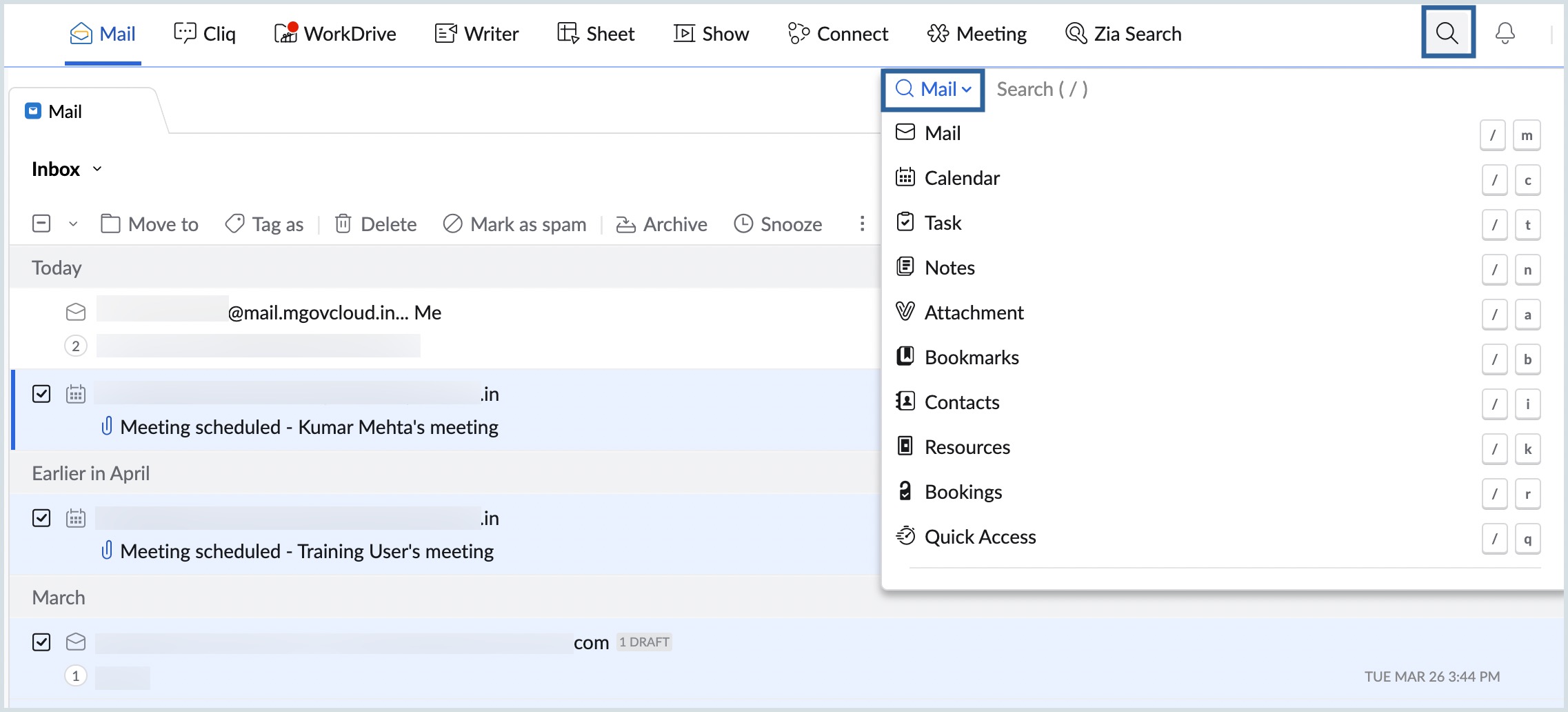Image resolution: width=1568 pixels, height=712 pixels.
Task: Expand the conversation count 1 bubble
Action: pyautogui.click(x=76, y=675)
